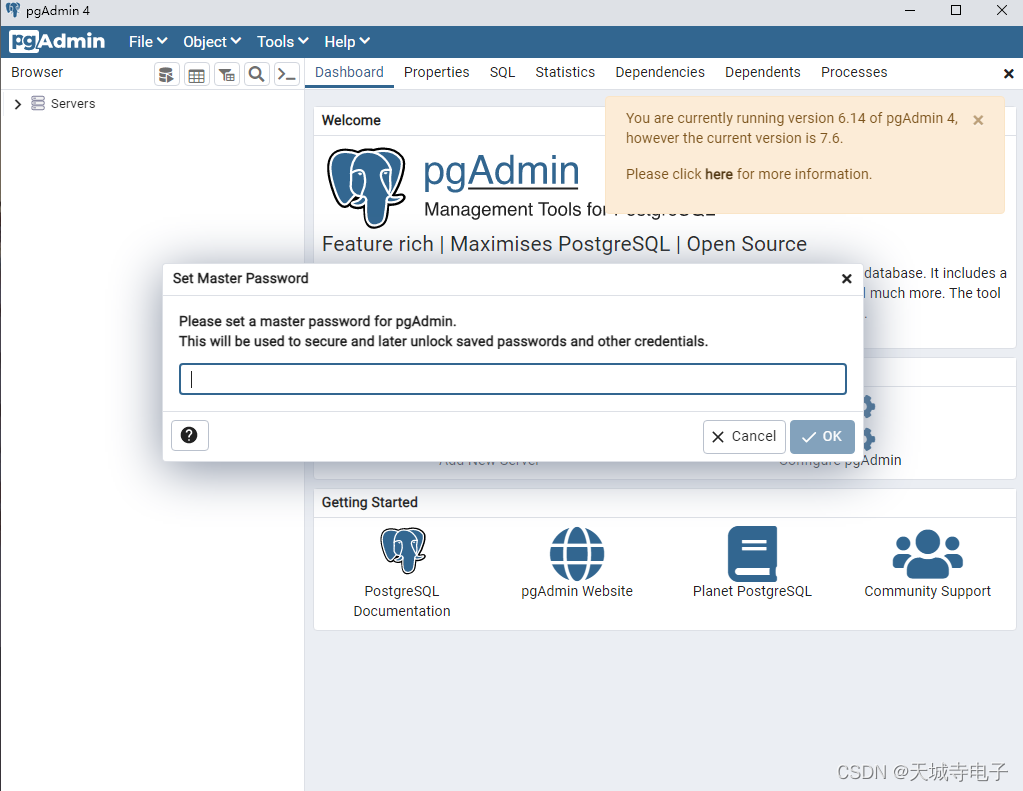Switch to the Processes tab
This screenshot has width=1023, height=791.
854,72
